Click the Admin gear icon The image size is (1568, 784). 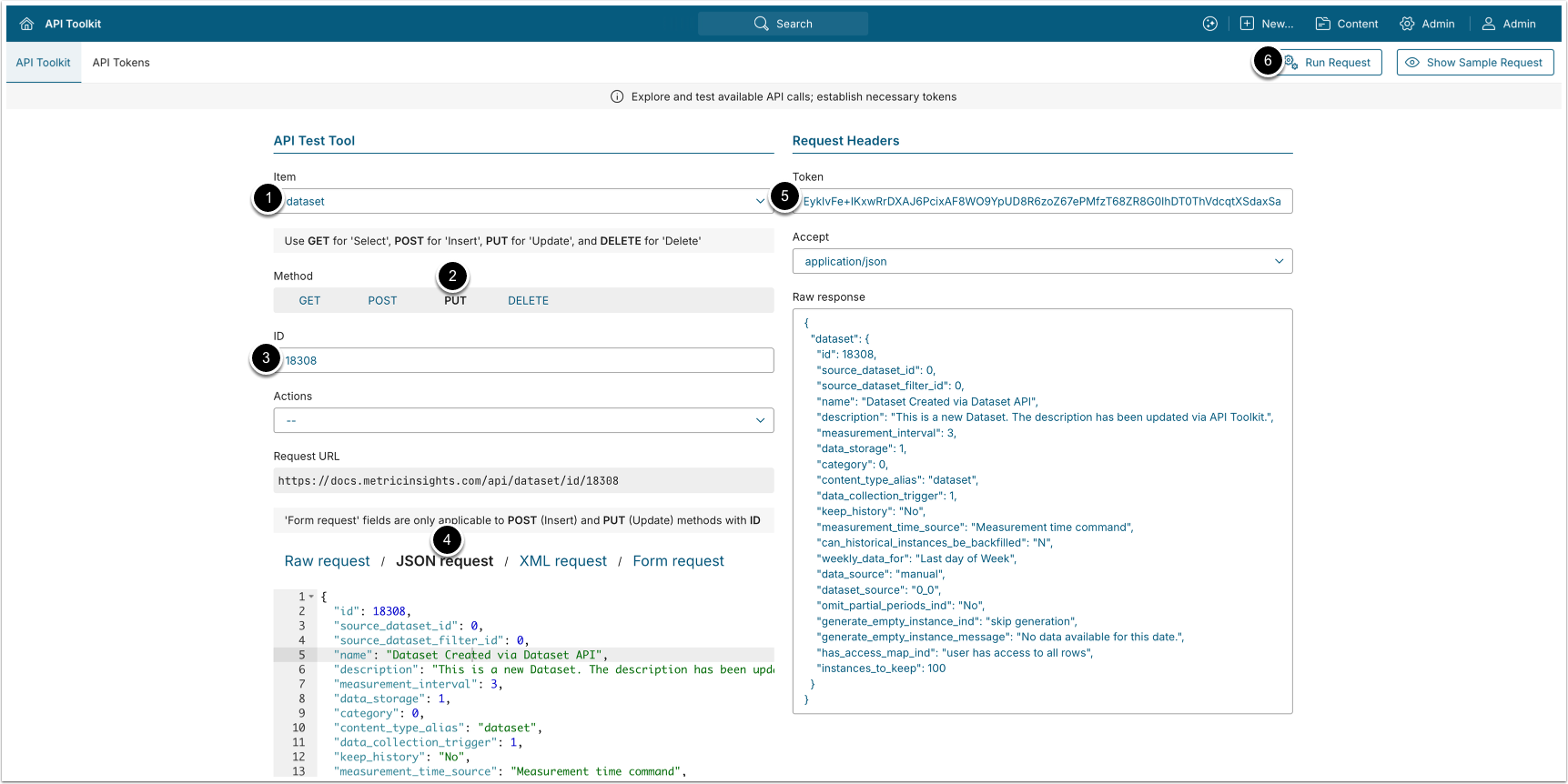point(1407,24)
